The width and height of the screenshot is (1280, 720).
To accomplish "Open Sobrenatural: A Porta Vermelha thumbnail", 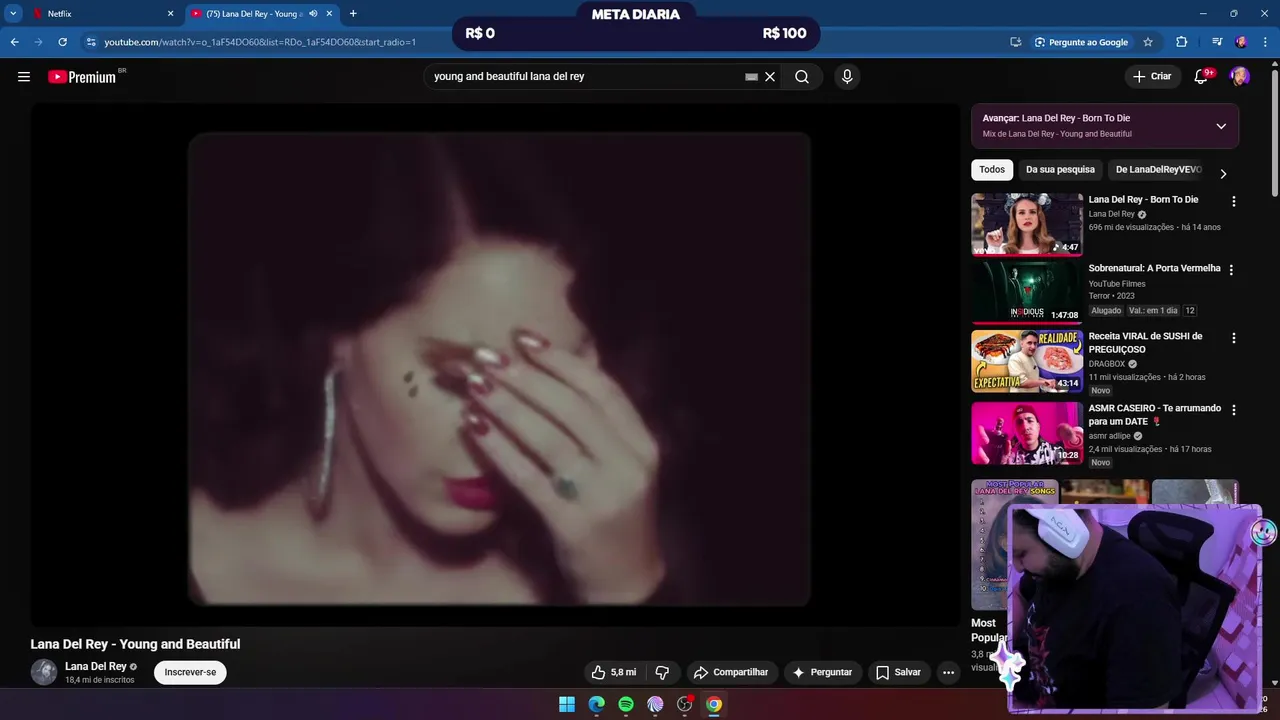I will coord(1027,292).
